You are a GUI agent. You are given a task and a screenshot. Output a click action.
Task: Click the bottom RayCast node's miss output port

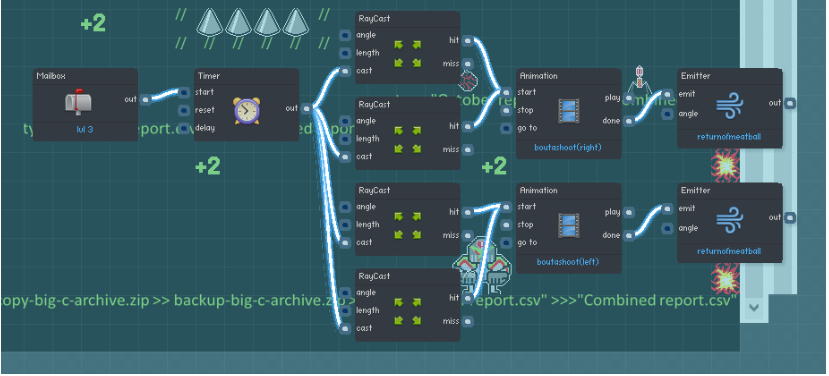467,321
